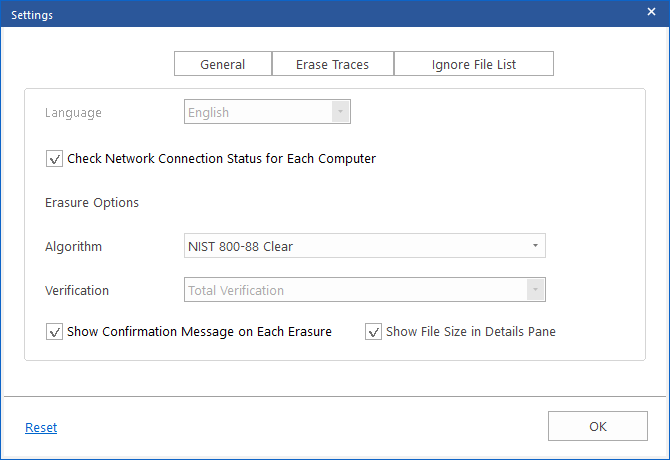This screenshot has width=671, height=461.
Task: Select the English language combo box field
Action: [x=267, y=112]
